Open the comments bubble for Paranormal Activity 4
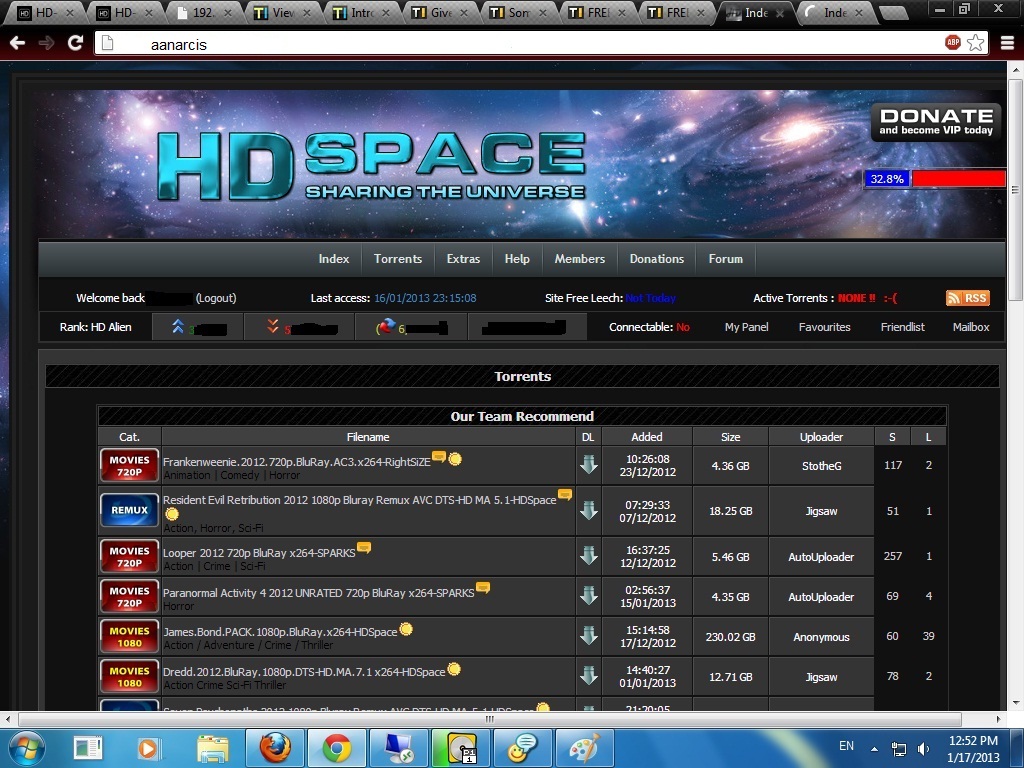The height and width of the screenshot is (768, 1024). 483,587
